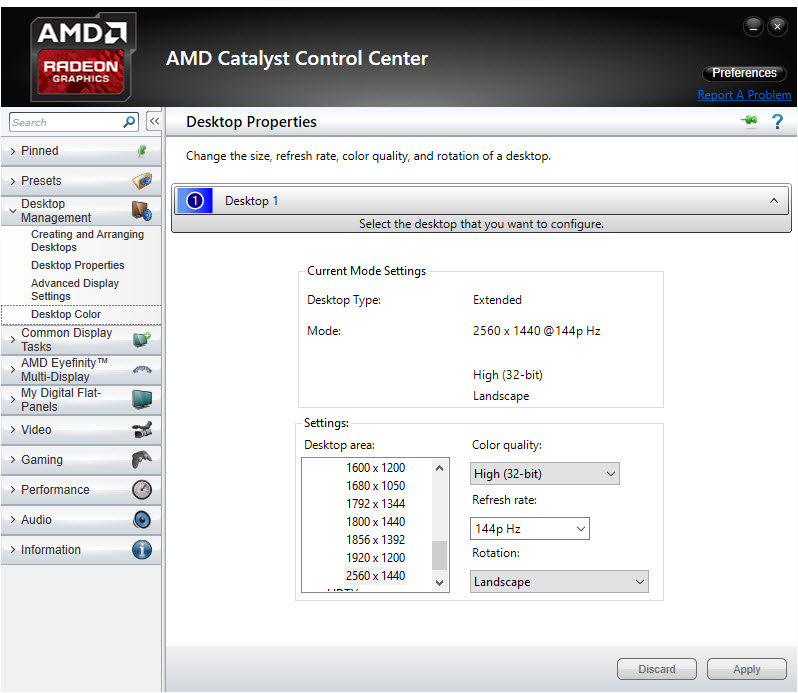Screen dimensions: 798x693
Task: Expand Common Display Tasks section
Action: (13, 339)
